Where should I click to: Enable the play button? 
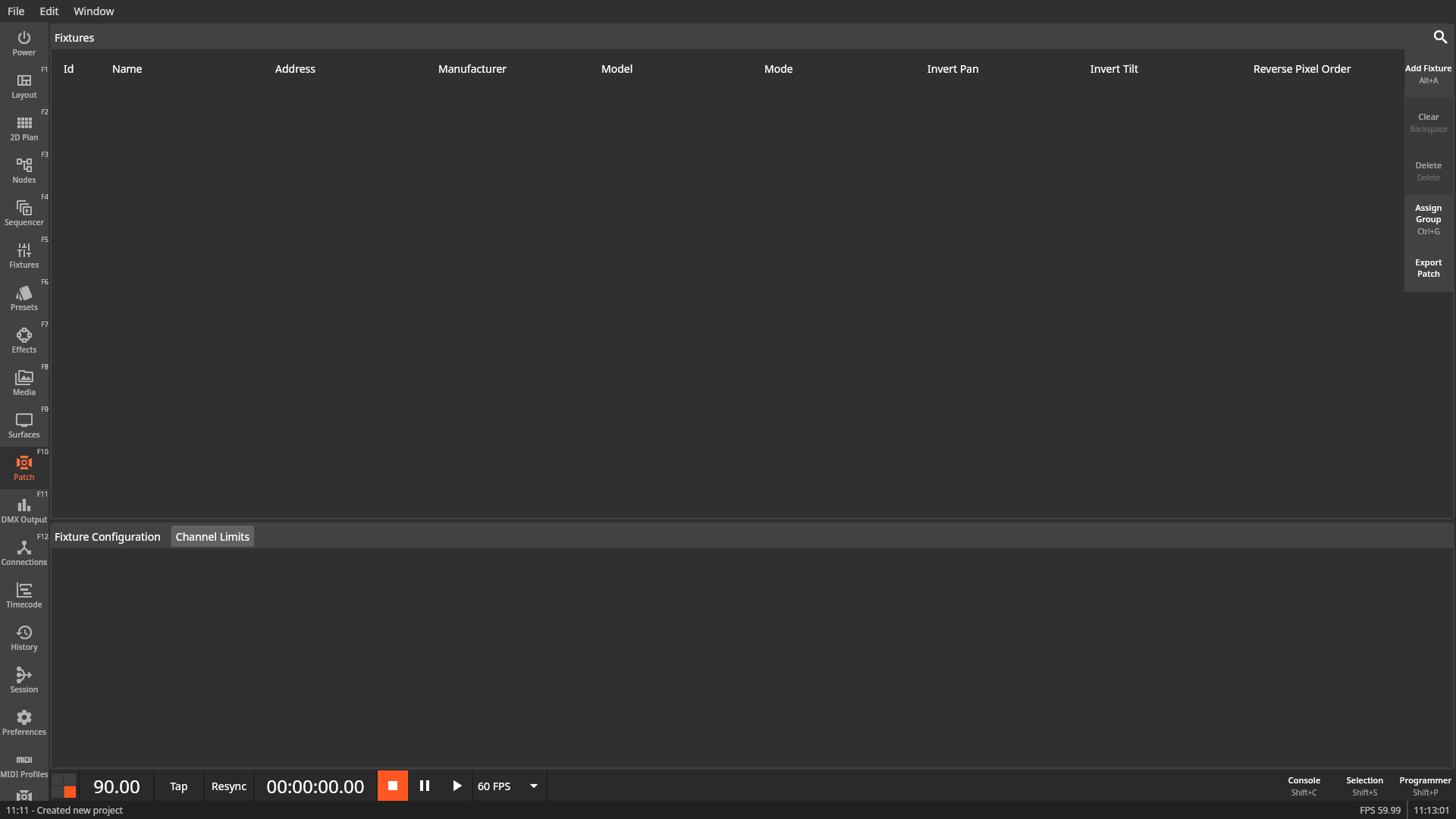click(x=456, y=786)
